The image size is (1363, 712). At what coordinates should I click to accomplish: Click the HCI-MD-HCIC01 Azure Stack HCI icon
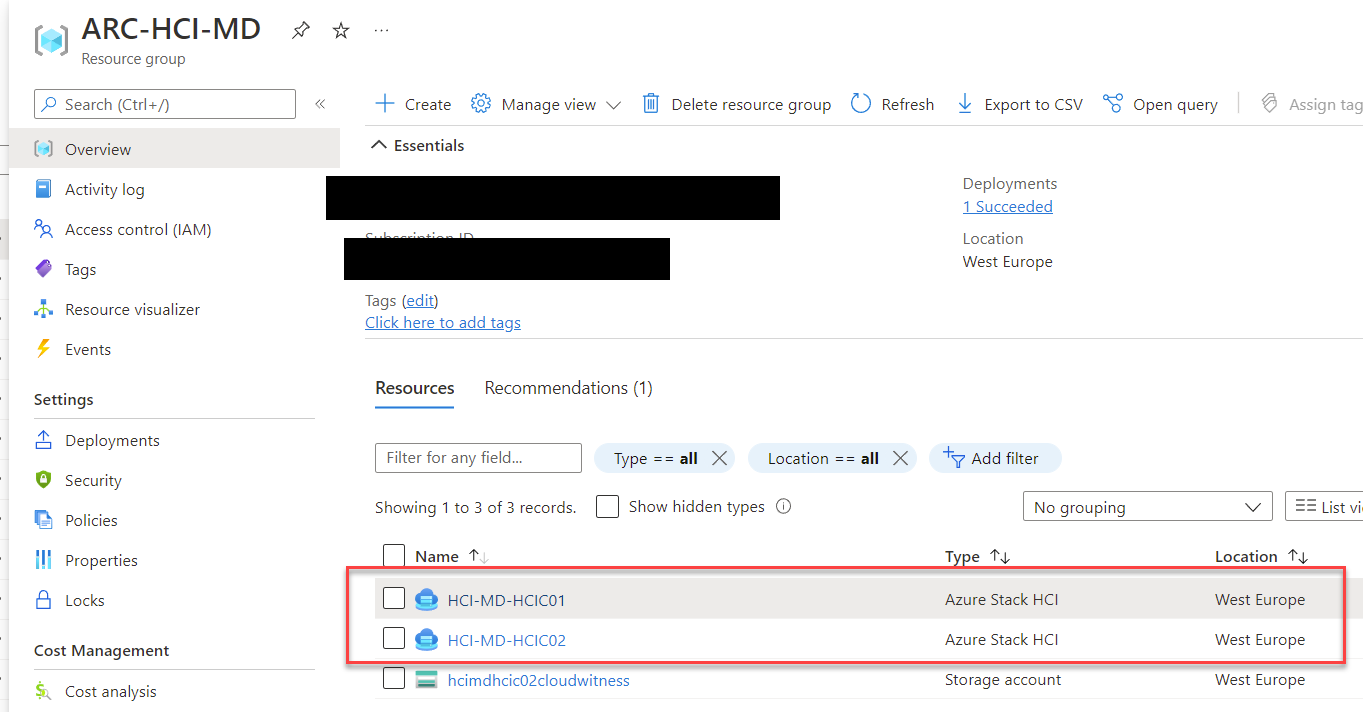point(426,600)
